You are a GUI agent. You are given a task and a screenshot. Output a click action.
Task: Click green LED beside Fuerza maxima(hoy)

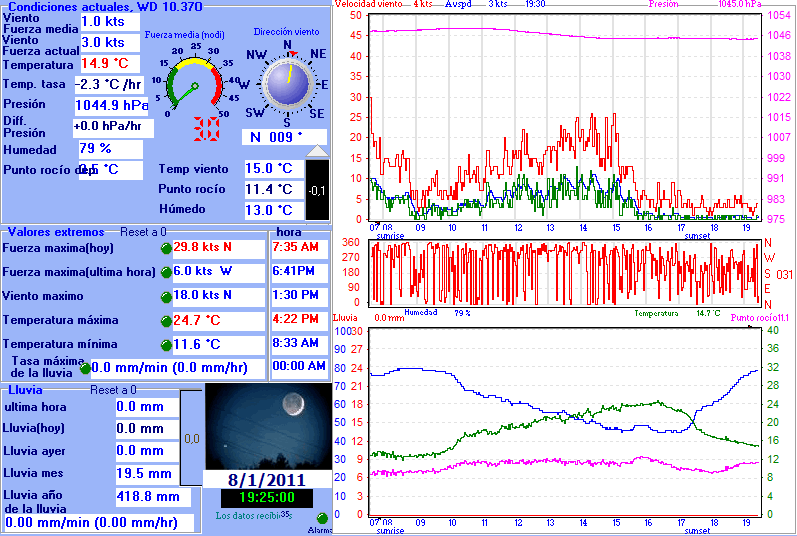click(x=166, y=248)
